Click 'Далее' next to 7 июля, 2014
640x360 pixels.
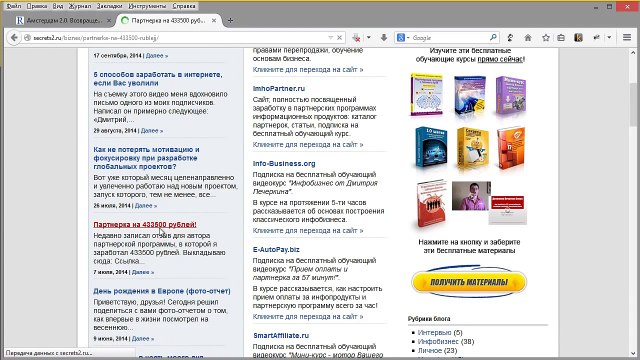(x=143, y=272)
